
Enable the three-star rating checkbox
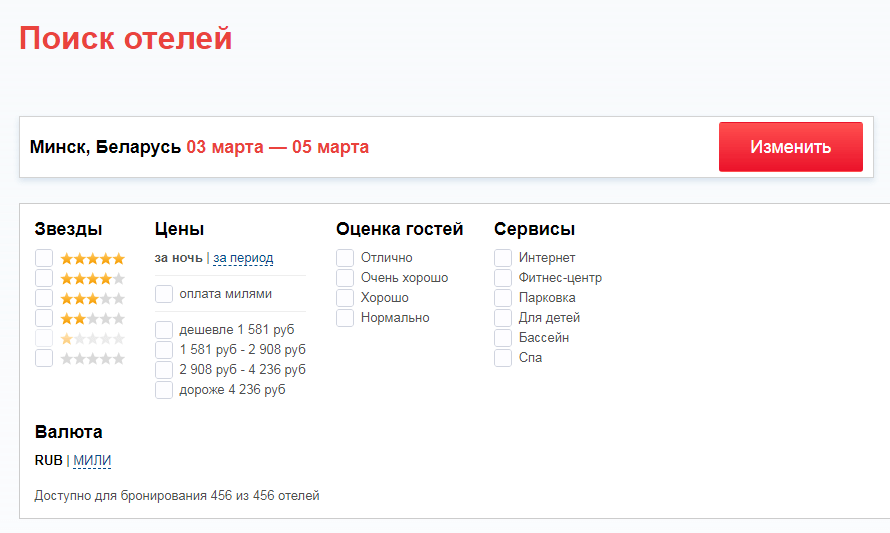point(44,298)
